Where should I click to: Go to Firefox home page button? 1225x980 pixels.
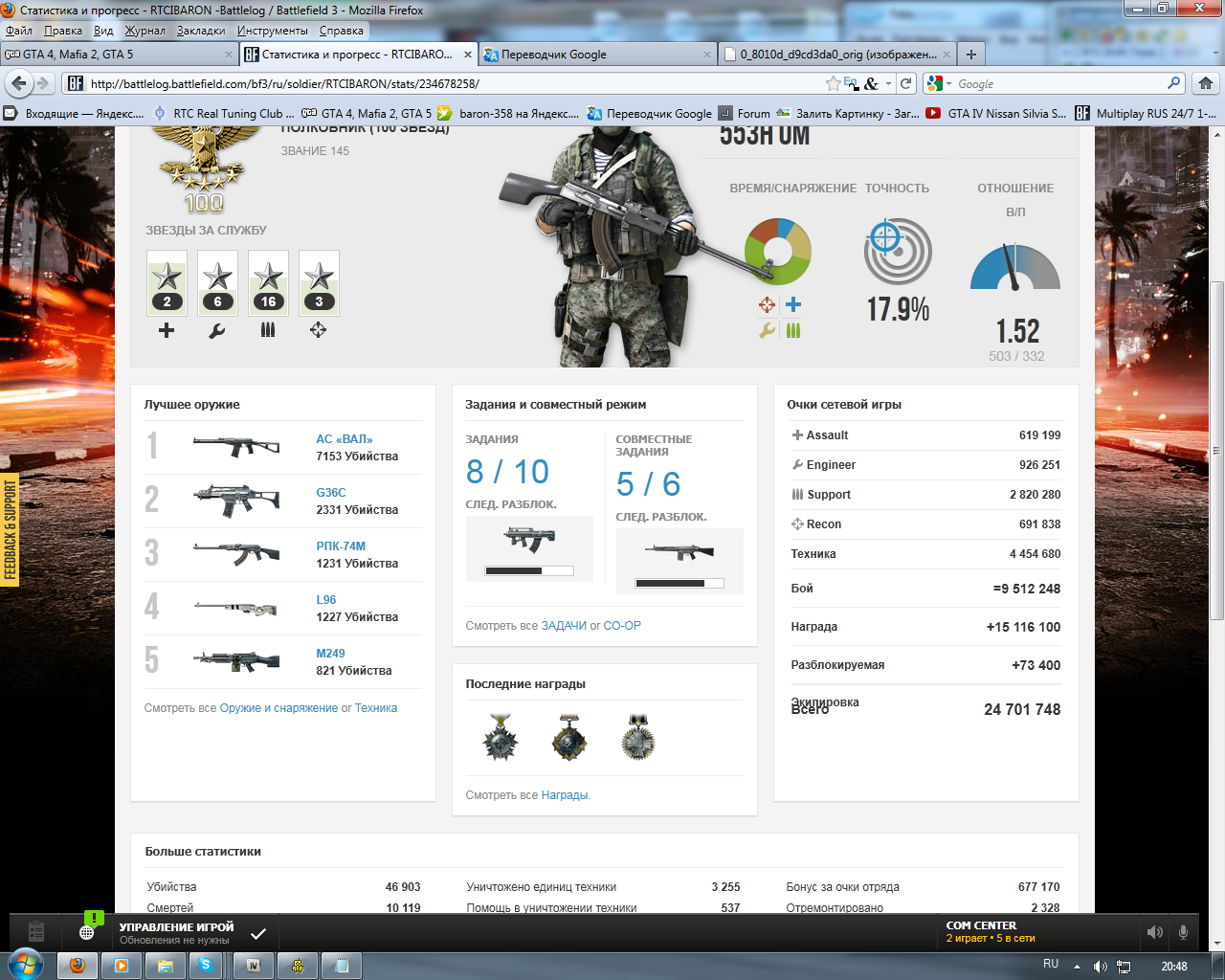coord(1206,83)
